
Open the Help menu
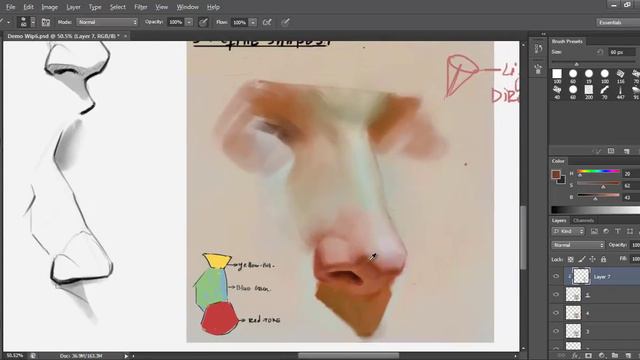tap(213, 7)
